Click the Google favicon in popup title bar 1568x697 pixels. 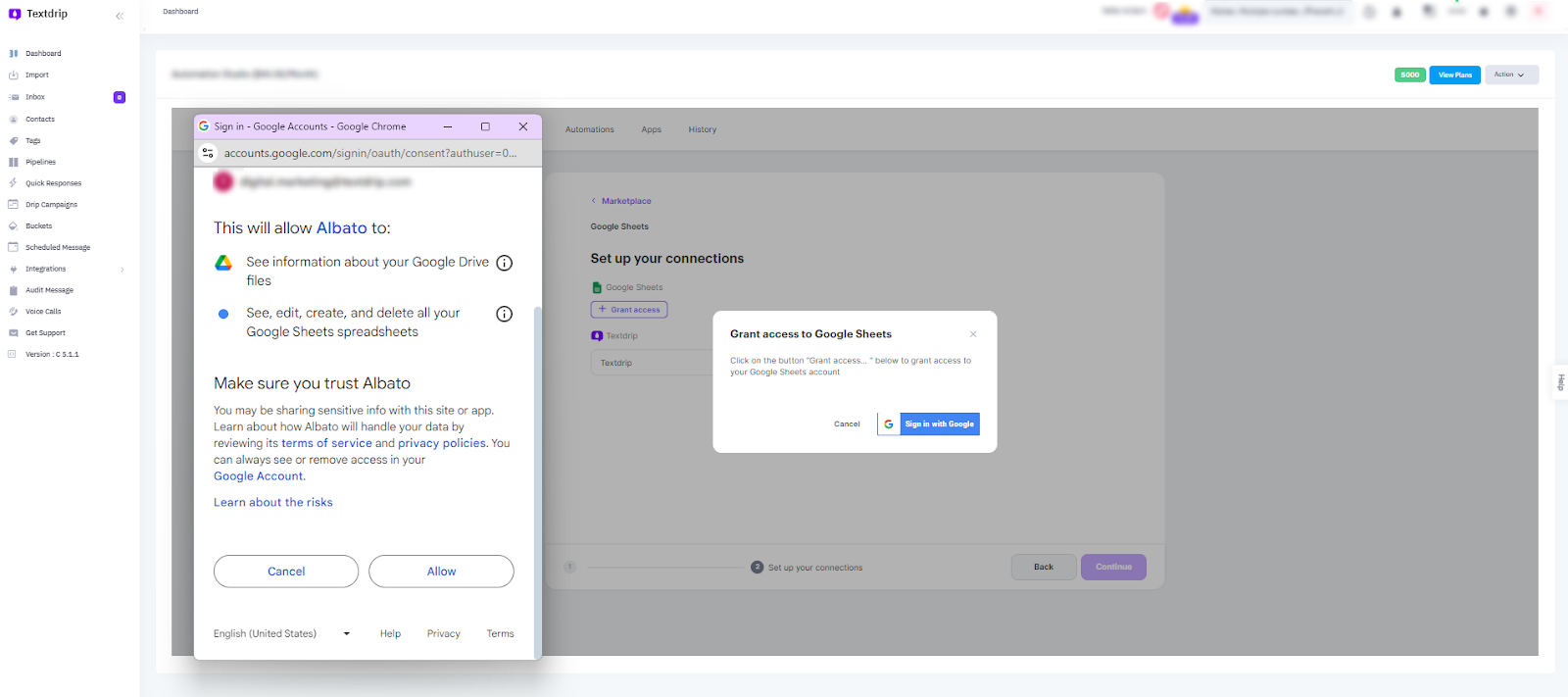tap(204, 126)
